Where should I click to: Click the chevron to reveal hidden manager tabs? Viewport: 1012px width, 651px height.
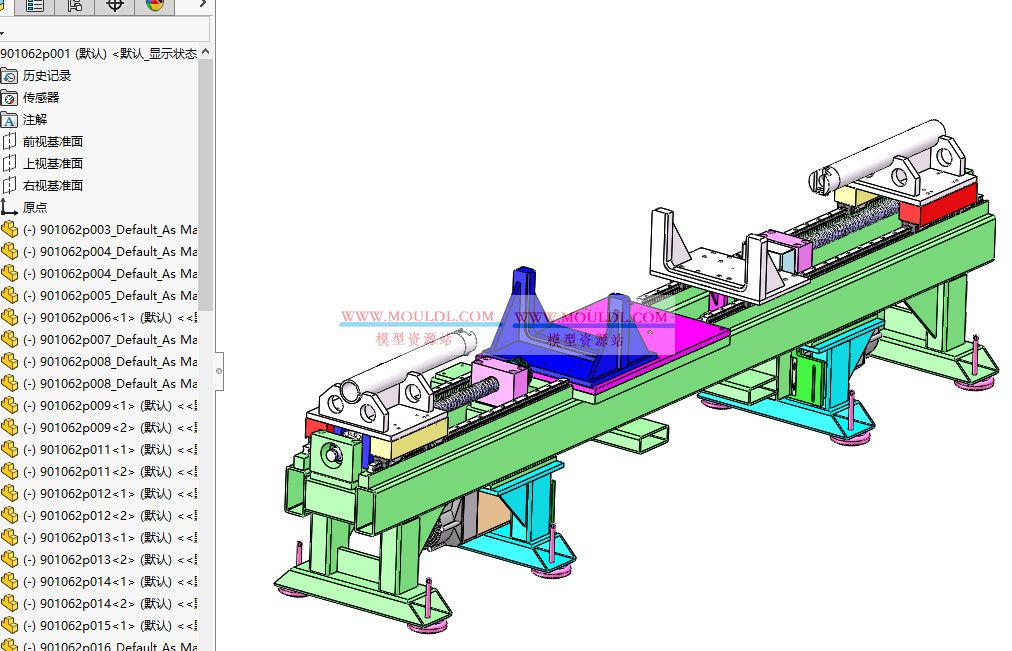click(x=203, y=6)
